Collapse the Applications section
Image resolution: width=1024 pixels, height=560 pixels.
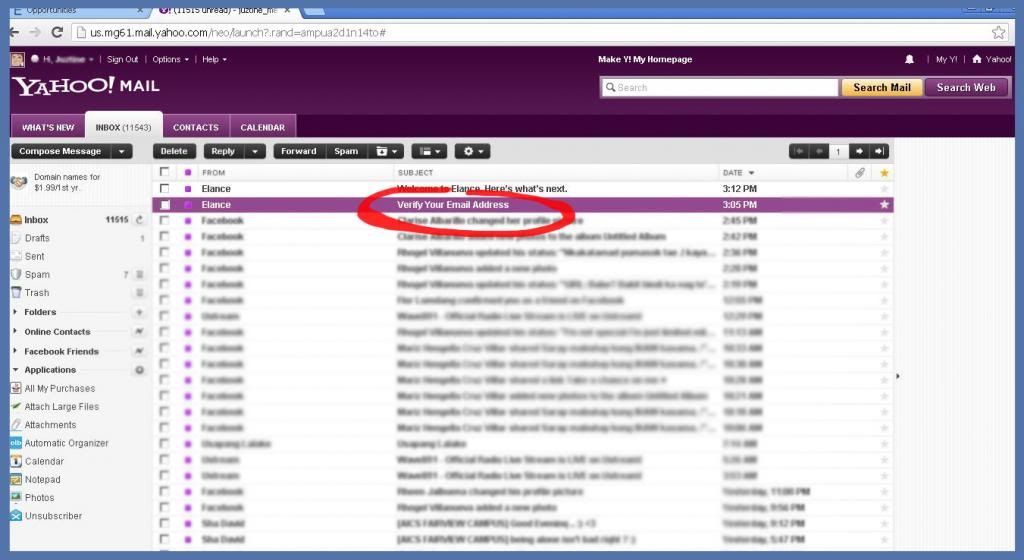(15, 370)
